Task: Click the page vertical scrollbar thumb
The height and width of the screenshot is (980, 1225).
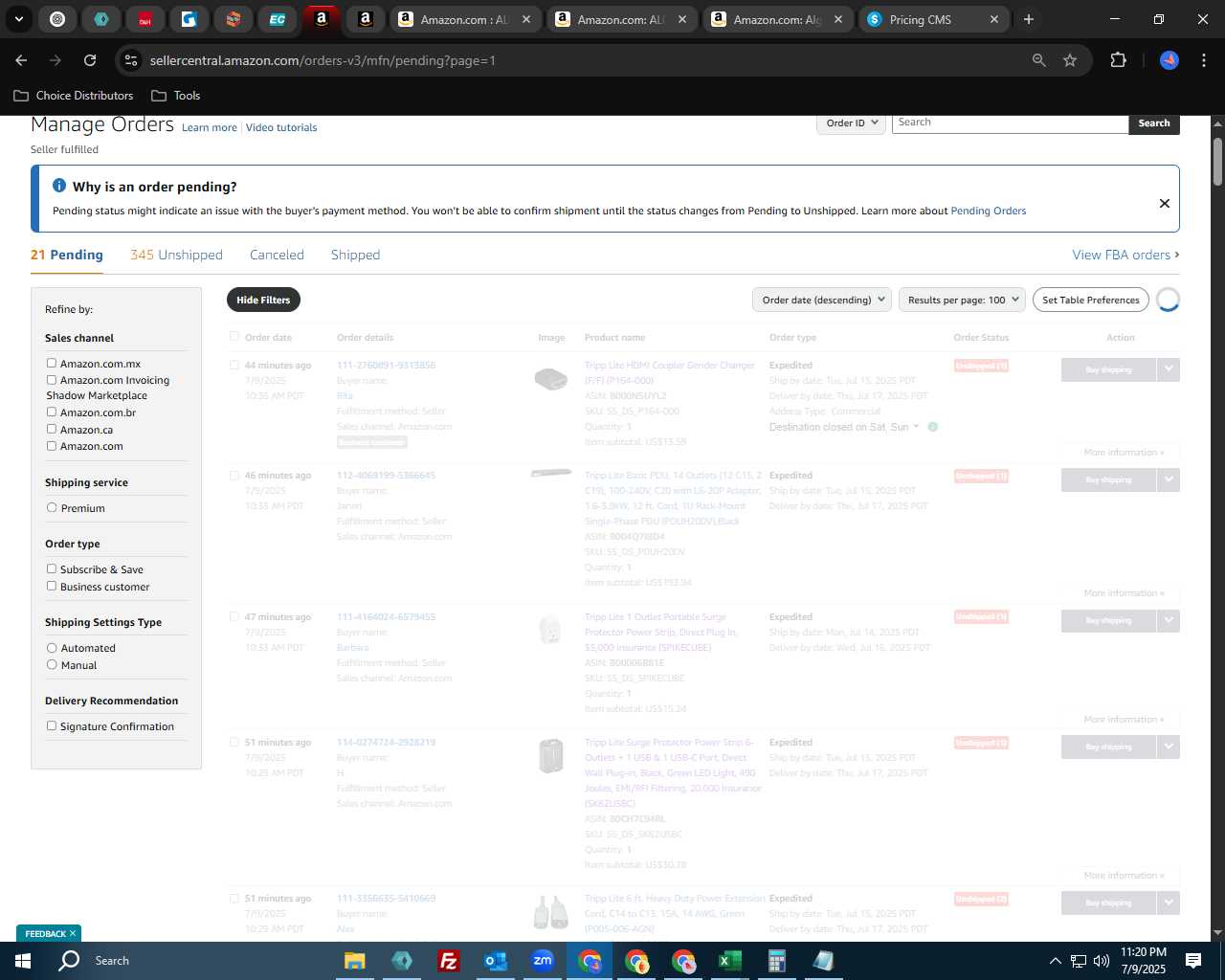Action: 1217,161
